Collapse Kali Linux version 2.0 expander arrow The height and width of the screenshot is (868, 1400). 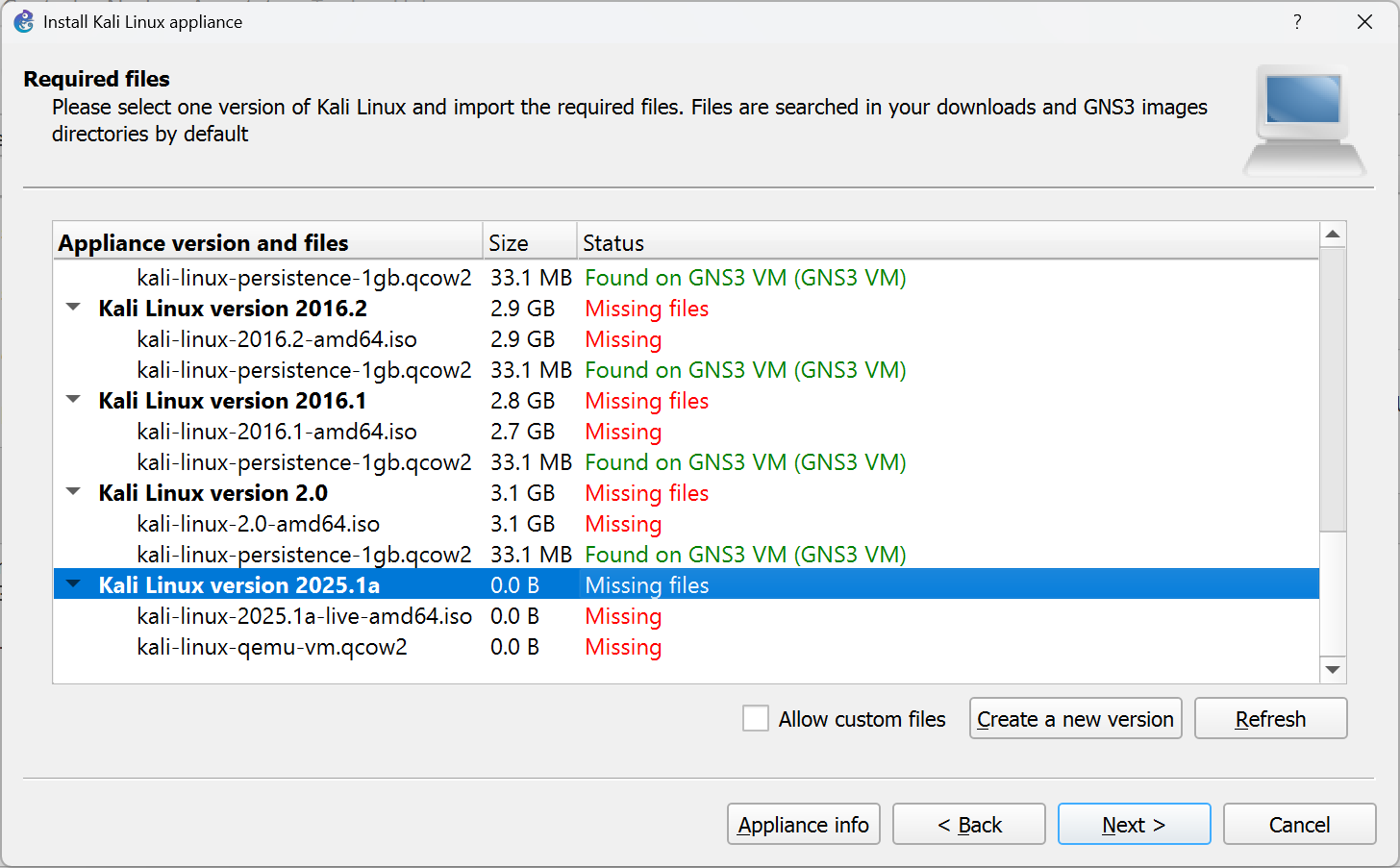pyautogui.click(x=73, y=492)
